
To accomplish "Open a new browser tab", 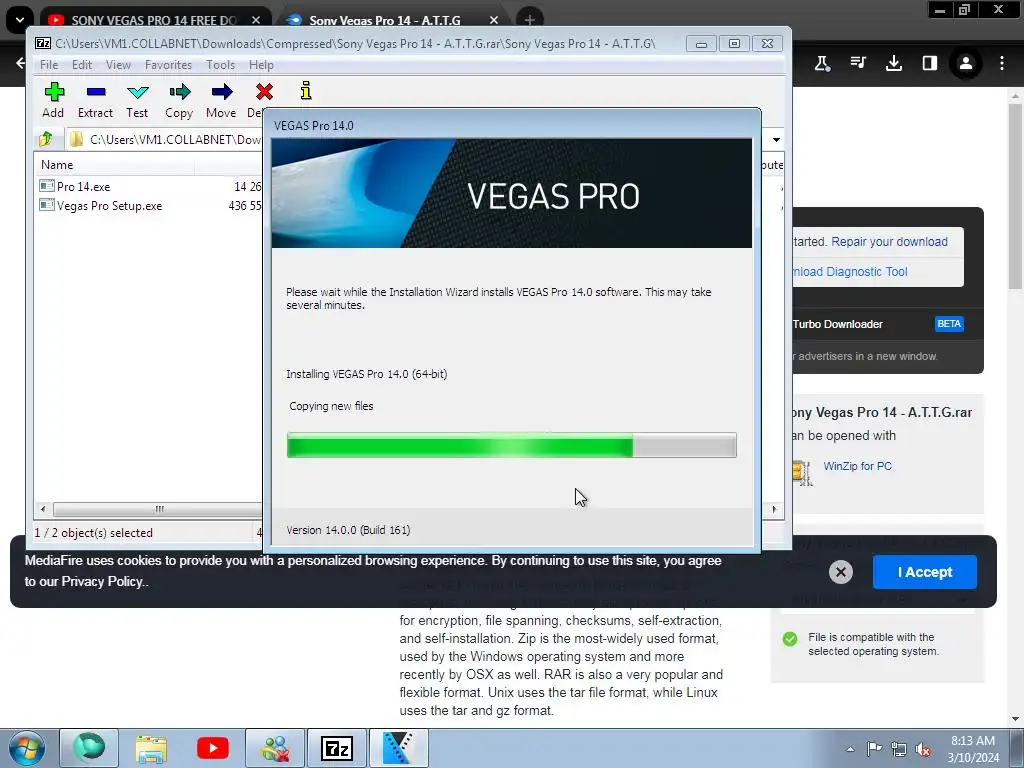I will [x=530, y=20].
